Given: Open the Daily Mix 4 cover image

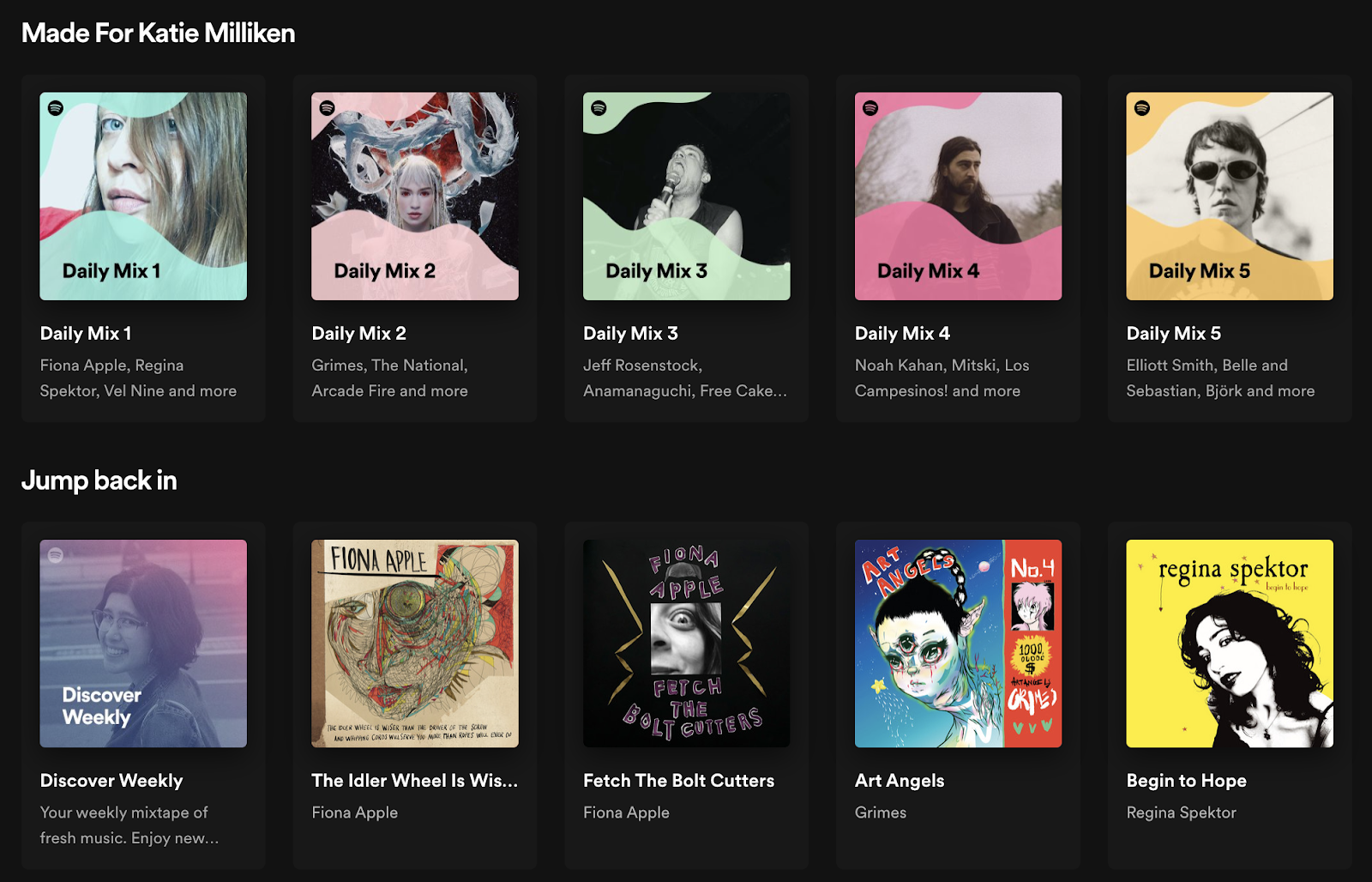Looking at the screenshot, I should [958, 196].
